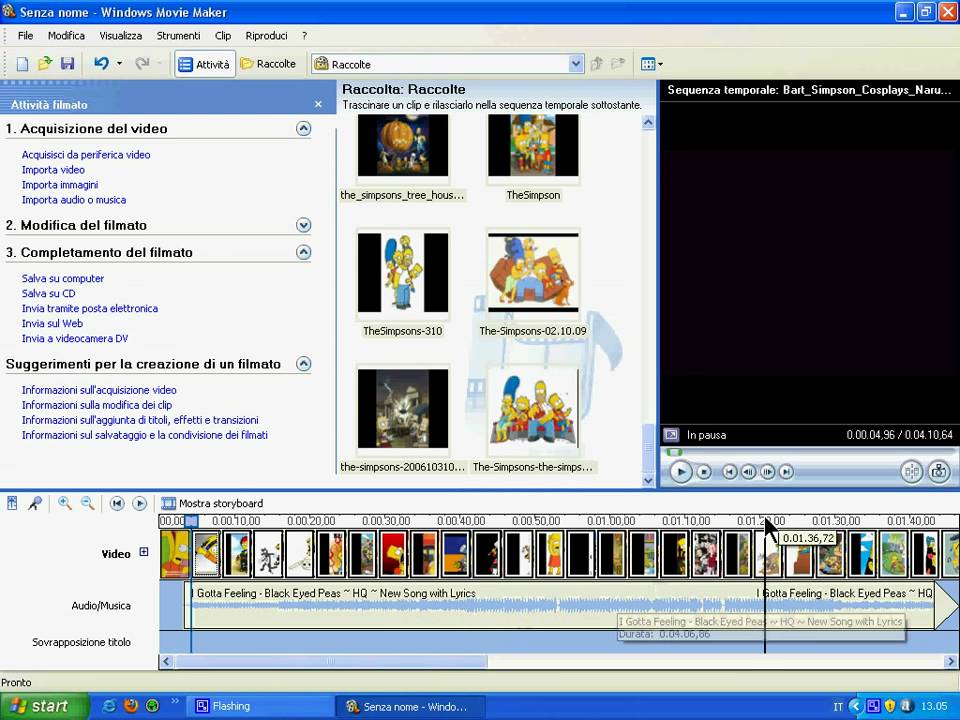
Task: Click the Invia sul Web link
Action: (x=52, y=323)
